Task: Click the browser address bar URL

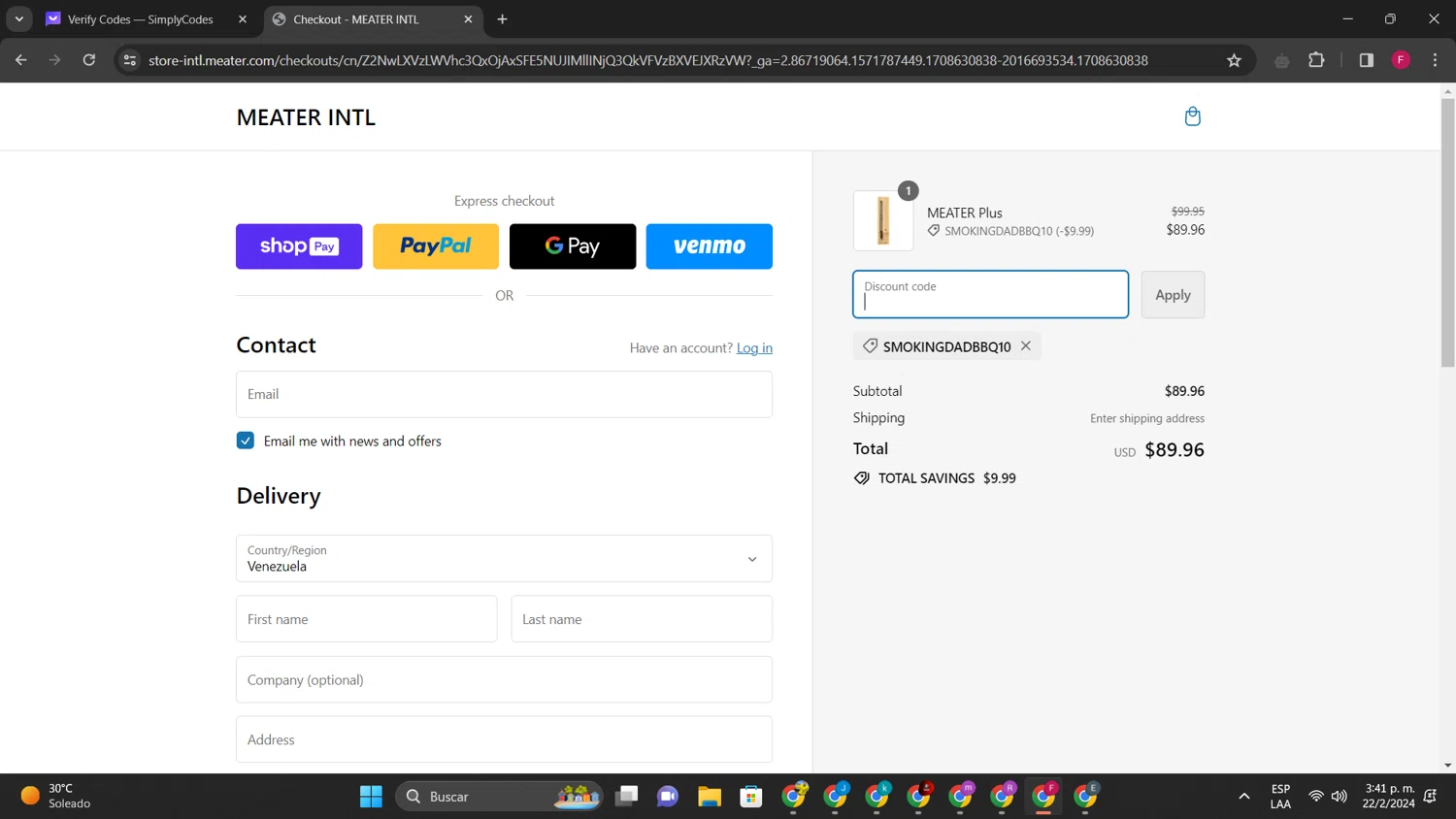Action: pyautogui.click(x=648, y=60)
